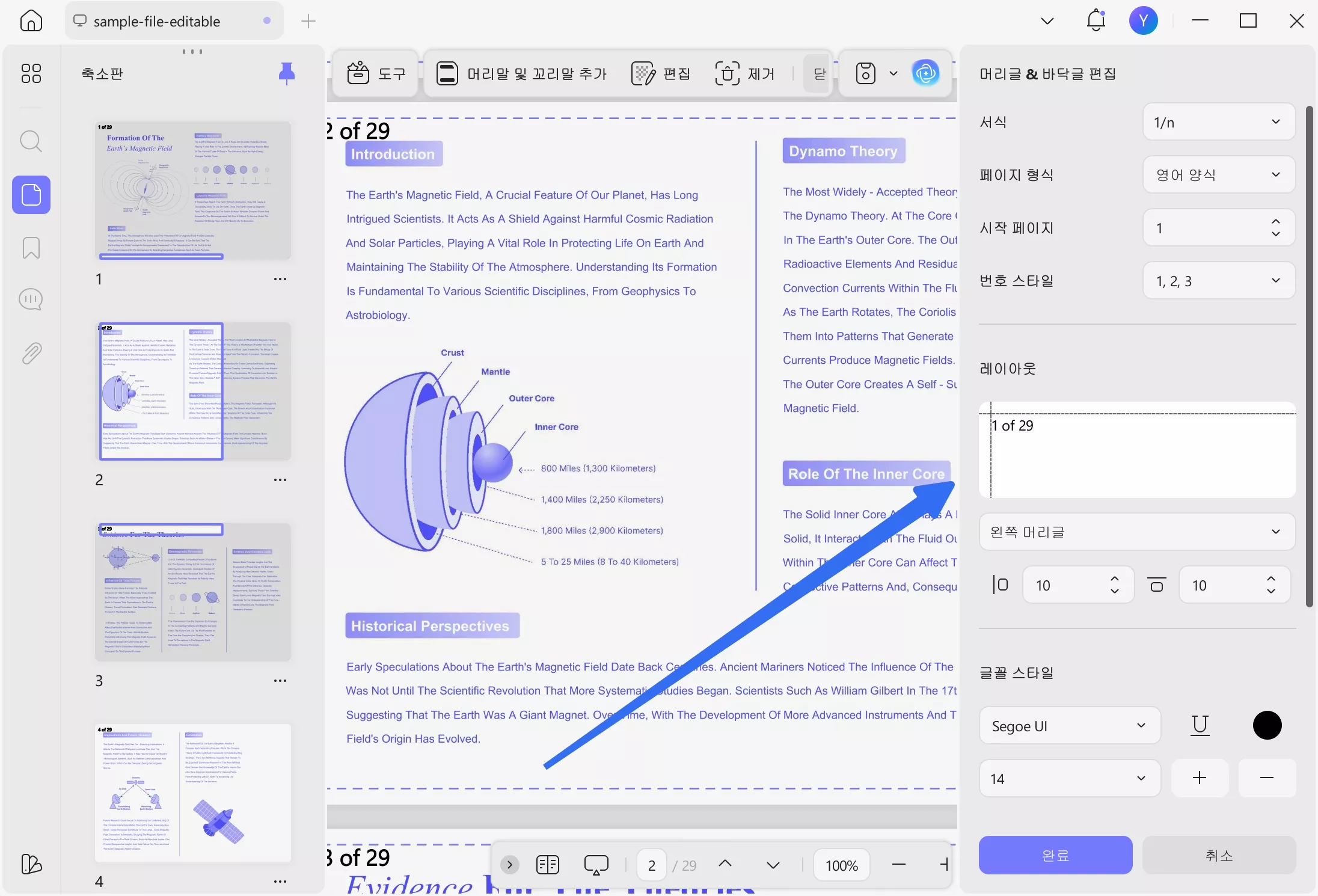The image size is (1318, 896).
Task: Select page 1 thumbnail
Action: click(193, 190)
